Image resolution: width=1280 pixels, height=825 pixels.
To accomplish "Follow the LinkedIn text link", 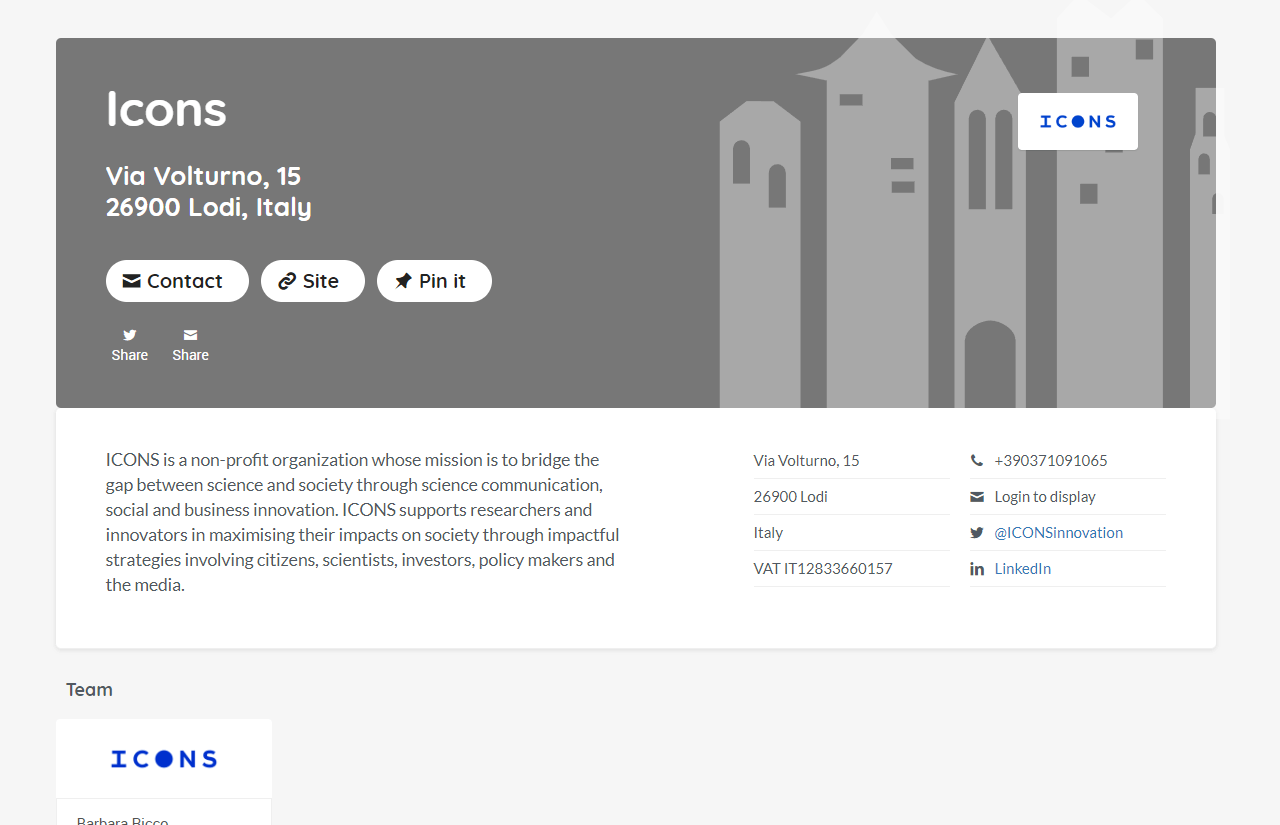I will [x=1022, y=569].
